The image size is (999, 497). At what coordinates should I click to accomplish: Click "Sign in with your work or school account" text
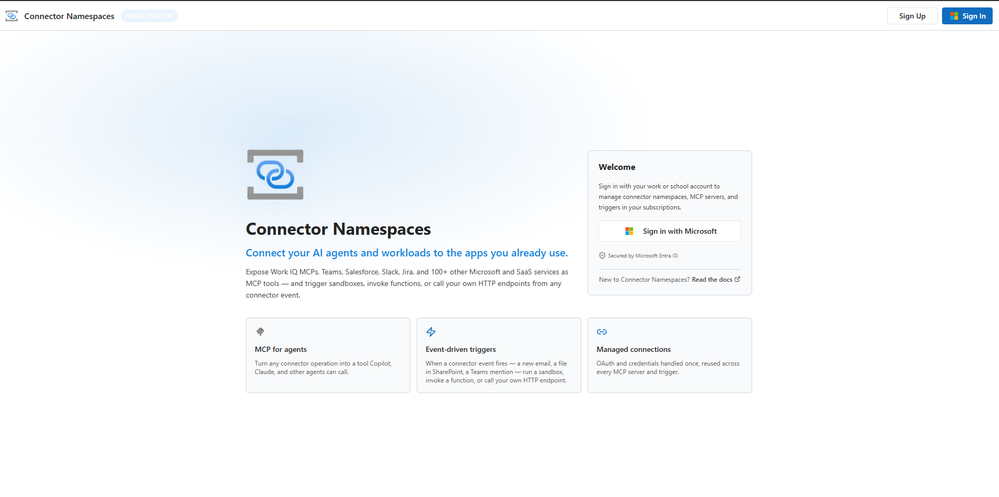(668, 197)
